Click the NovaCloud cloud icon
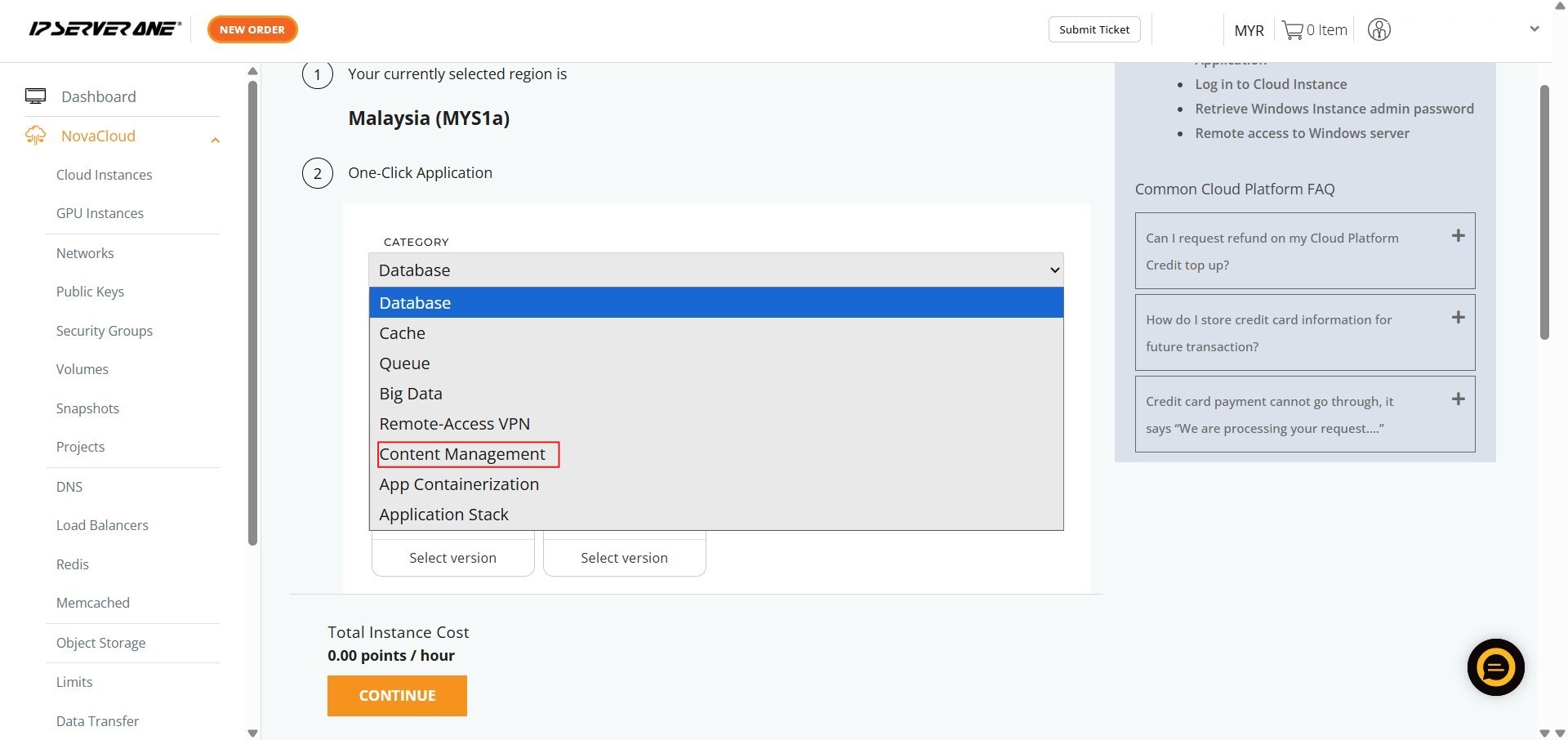Image resolution: width=1568 pixels, height=740 pixels. point(35,136)
